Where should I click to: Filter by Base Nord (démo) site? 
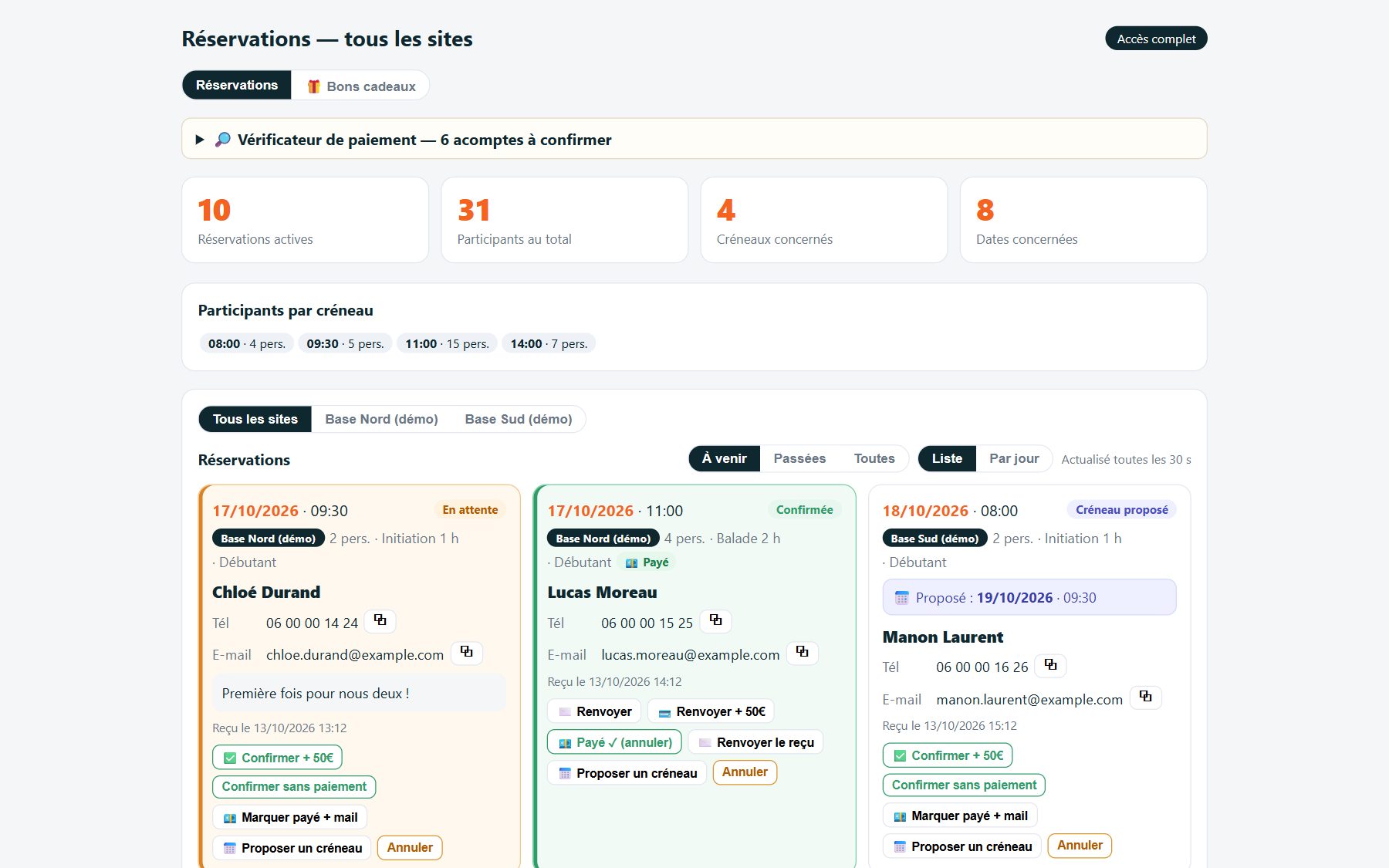pyautogui.click(x=381, y=419)
